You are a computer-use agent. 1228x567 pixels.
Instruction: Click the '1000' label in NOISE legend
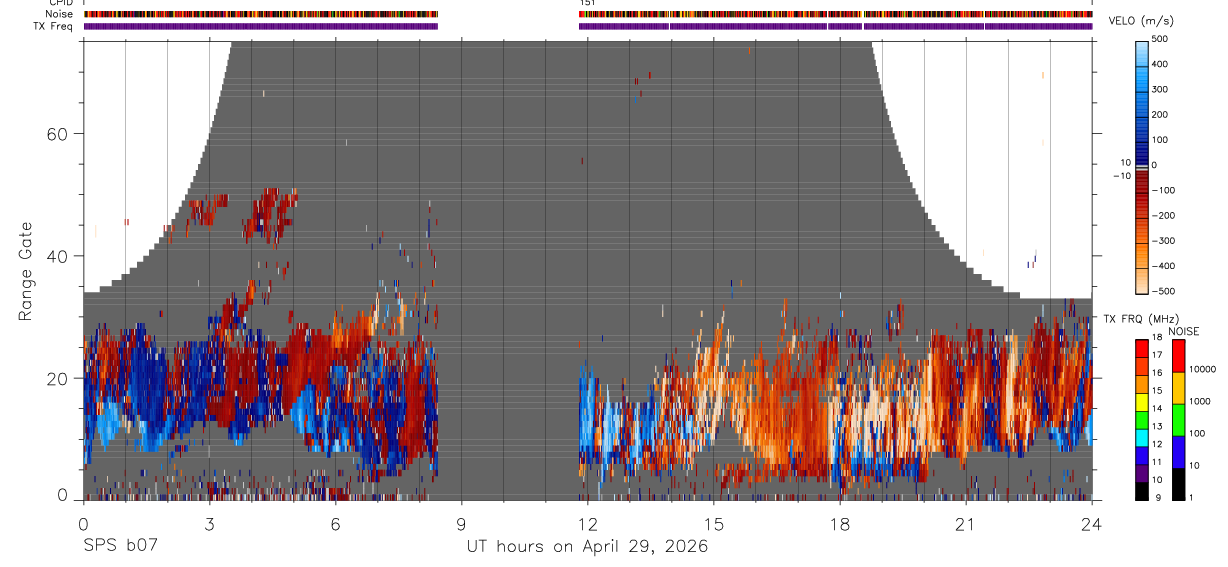tap(1200, 401)
